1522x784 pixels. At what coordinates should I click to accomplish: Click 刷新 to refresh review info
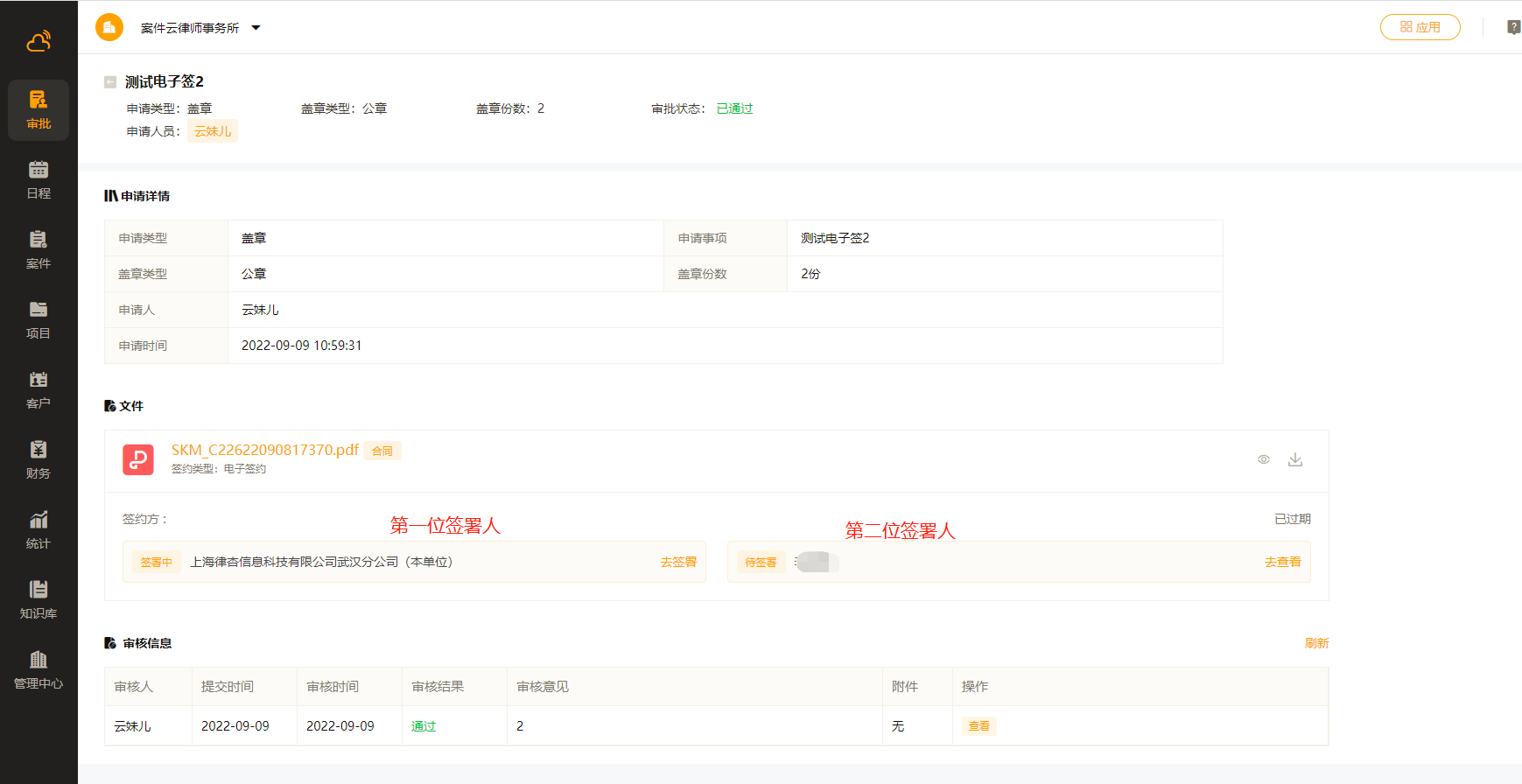point(1316,643)
